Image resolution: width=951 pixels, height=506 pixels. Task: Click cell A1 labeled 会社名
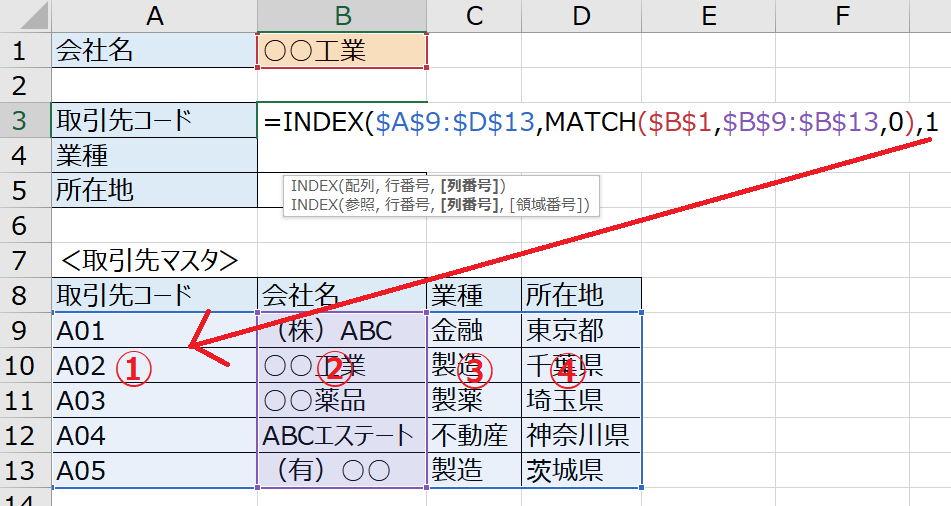click(155, 50)
